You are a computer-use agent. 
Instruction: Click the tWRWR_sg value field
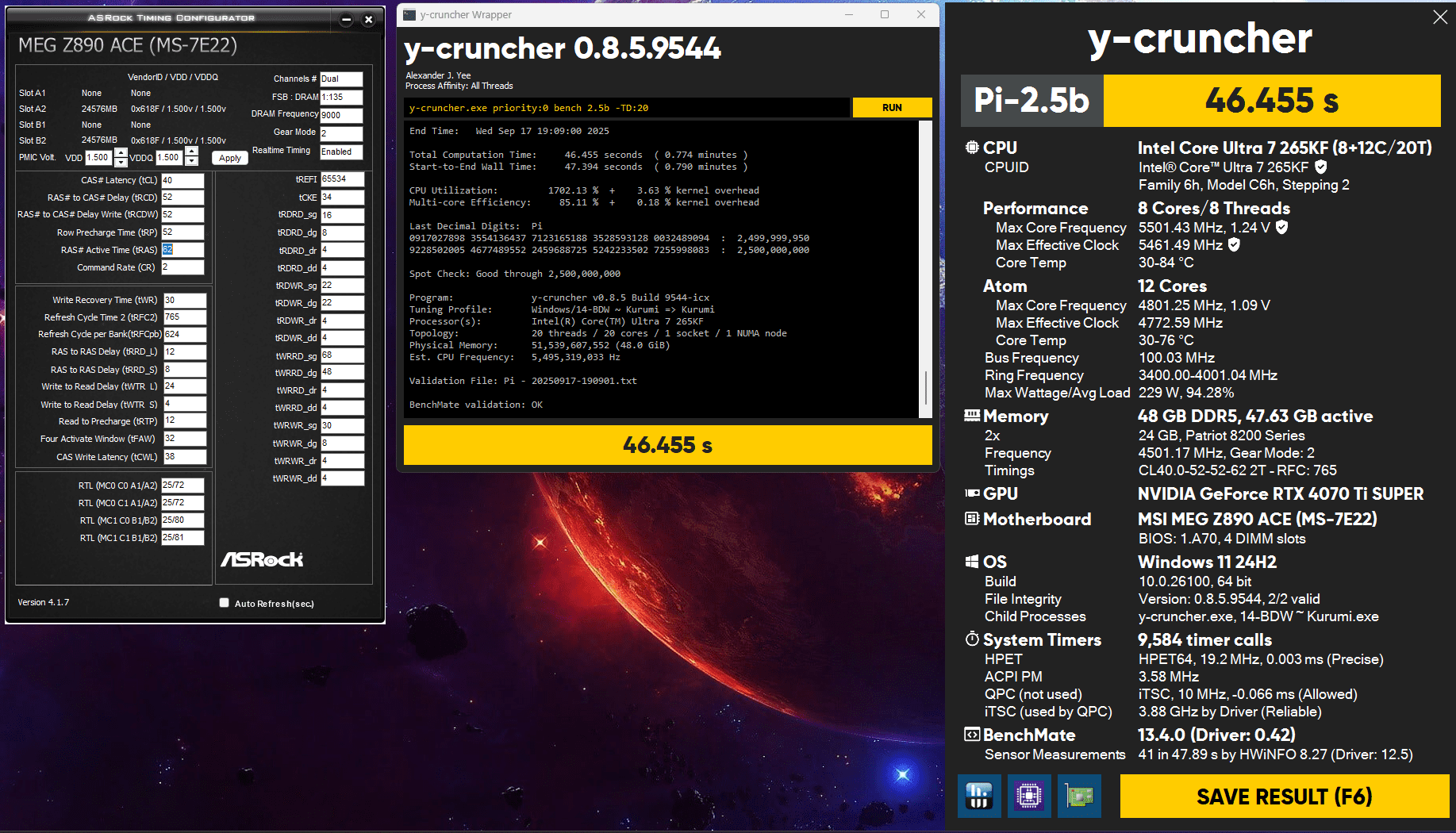pyautogui.click(x=343, y=425)
